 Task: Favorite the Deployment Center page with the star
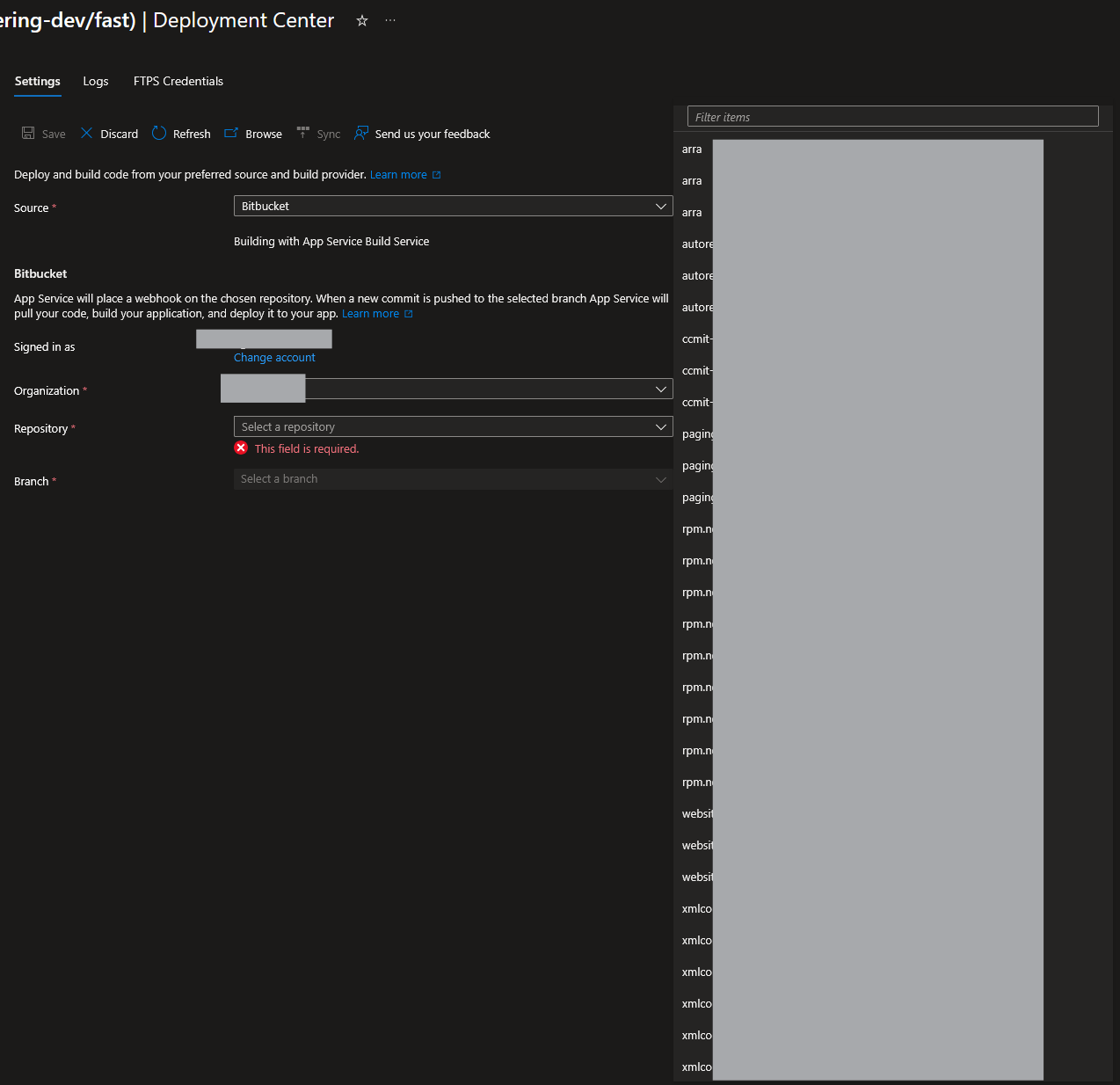pyautogui.click(x=361, y=20)
